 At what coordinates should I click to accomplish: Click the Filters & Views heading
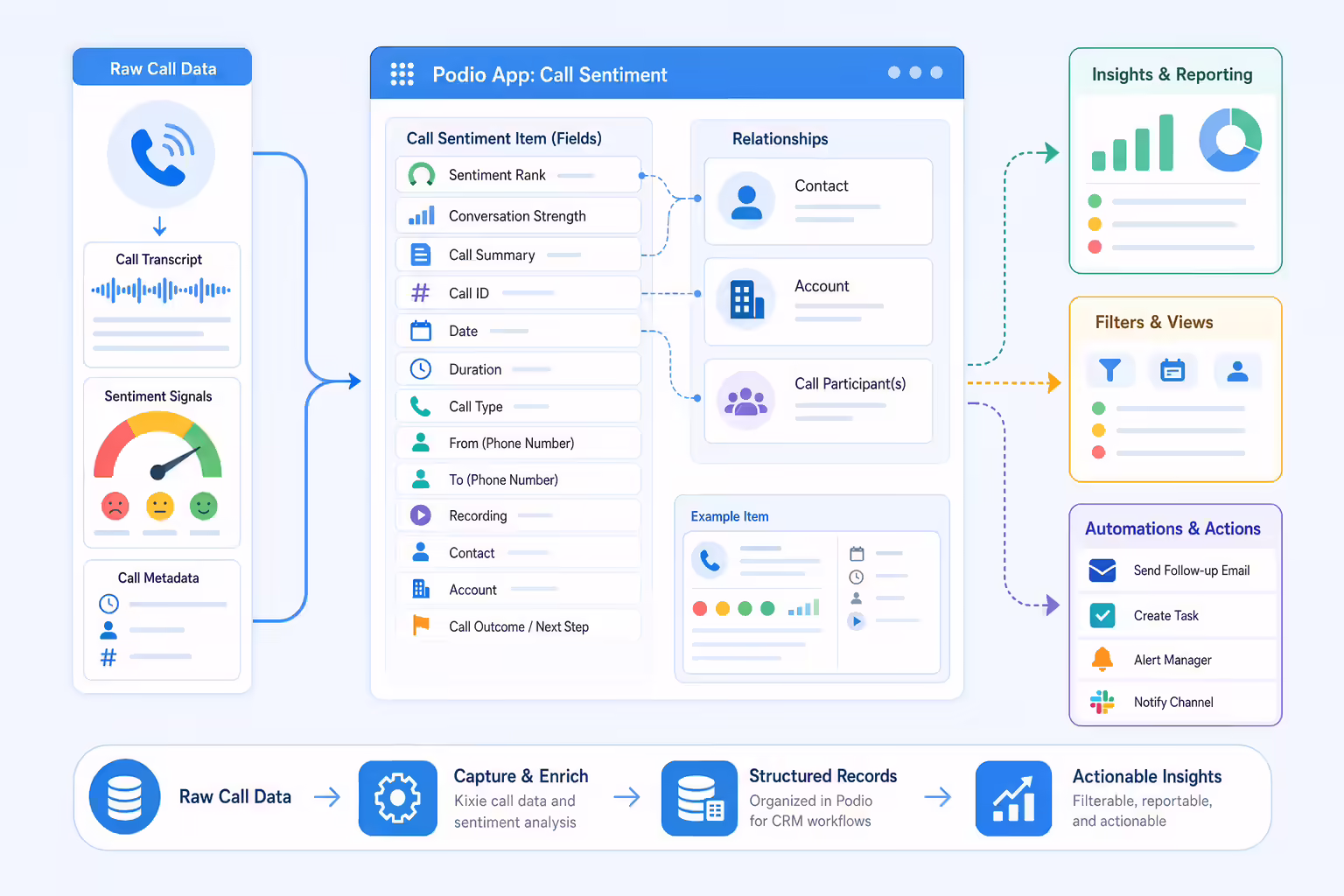click(x=1154, y=322)
